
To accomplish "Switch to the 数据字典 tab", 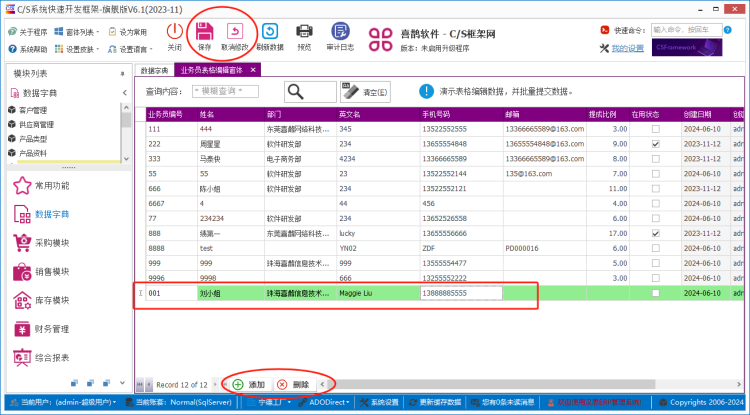I will click(154, 71).
